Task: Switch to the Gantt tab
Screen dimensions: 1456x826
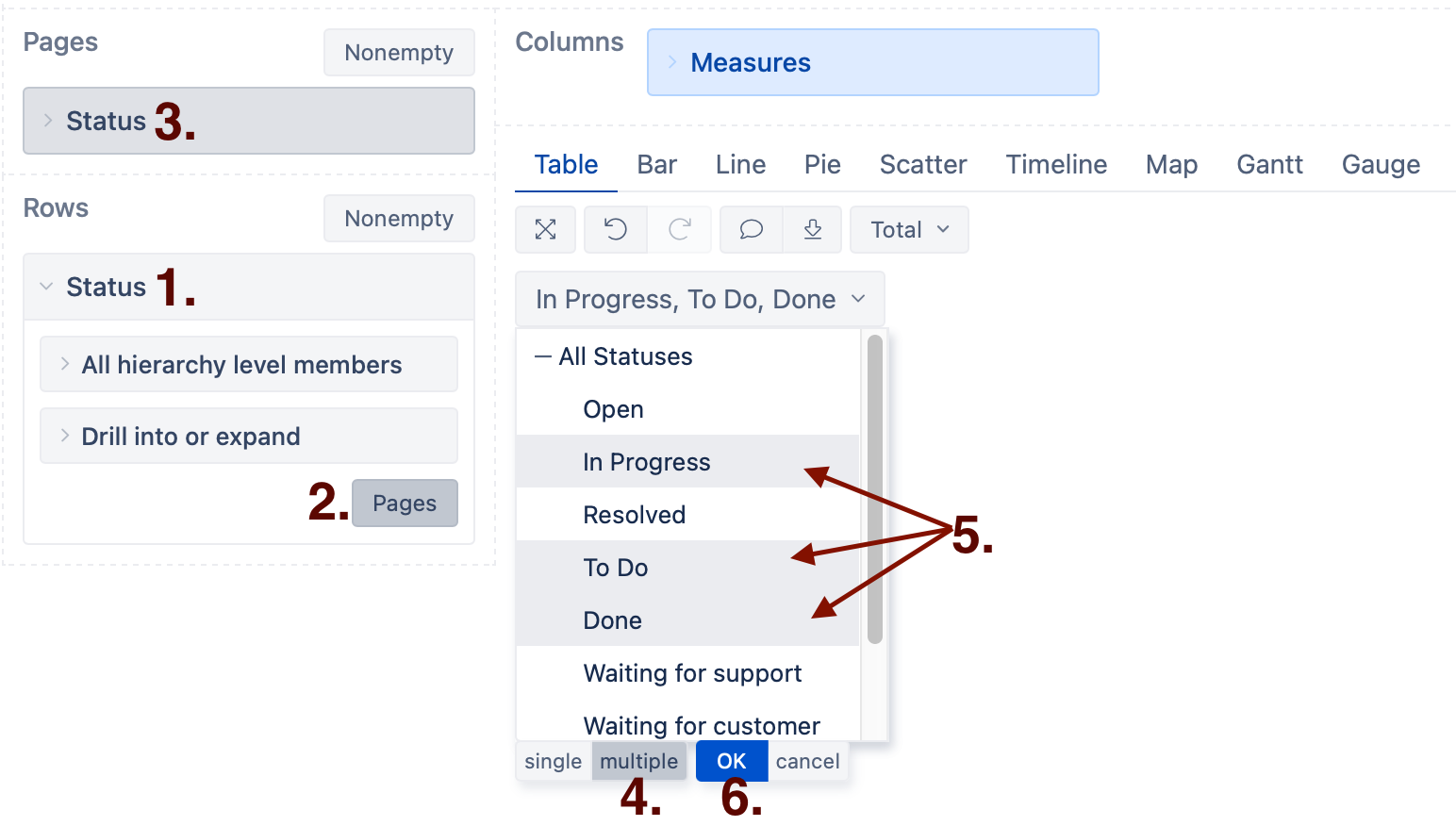Action: pos(1269,164)
